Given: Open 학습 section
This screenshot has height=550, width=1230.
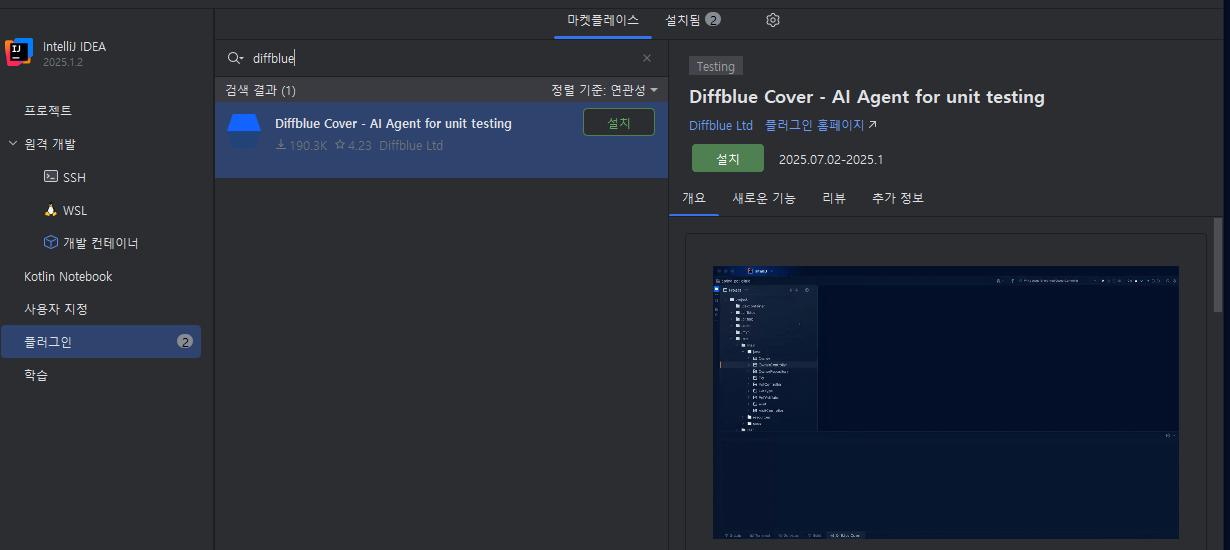Looking at the screenshot, I should [x=36, y=375].
